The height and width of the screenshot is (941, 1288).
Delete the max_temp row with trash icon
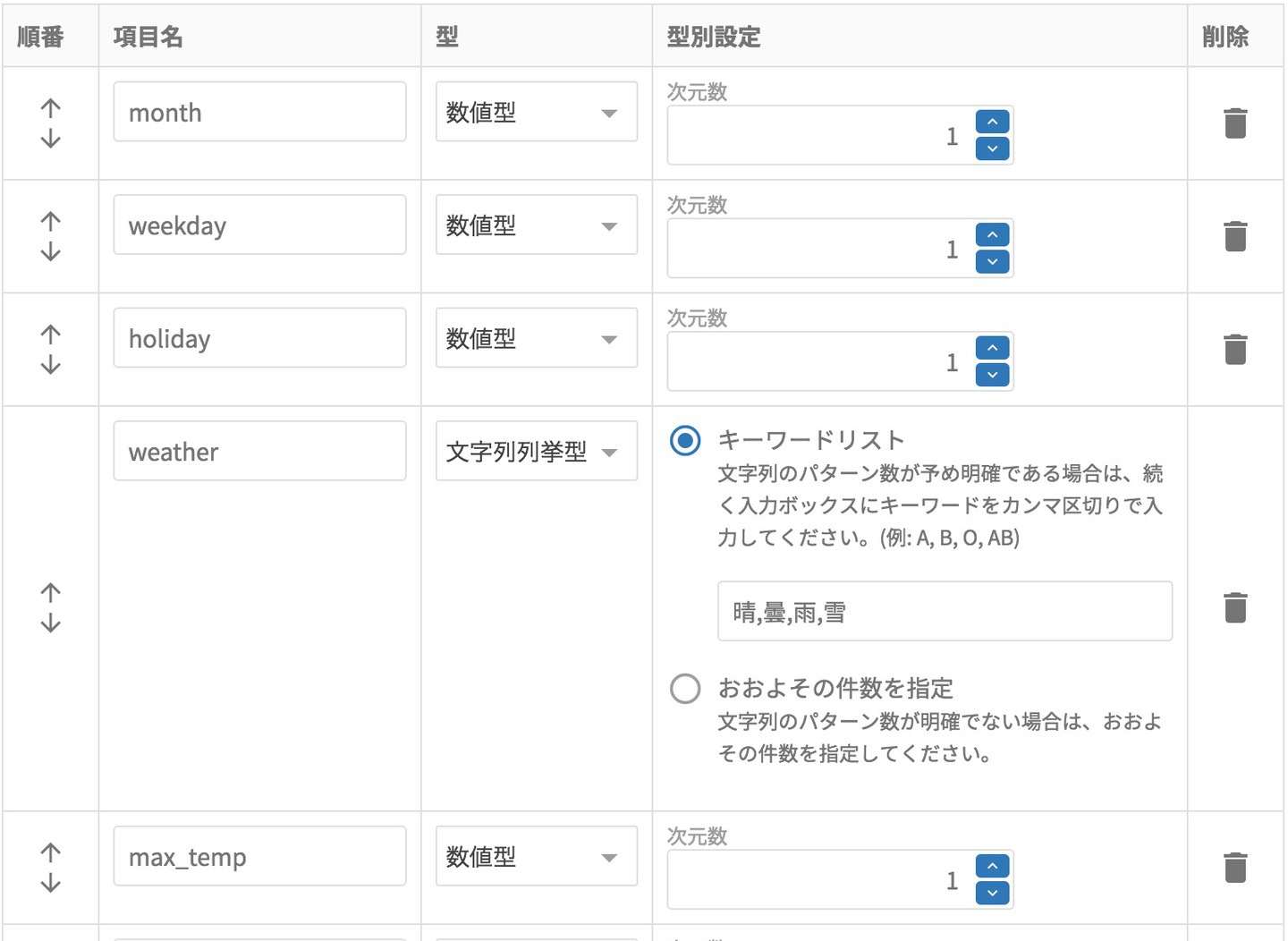(x=1235, y=868)
